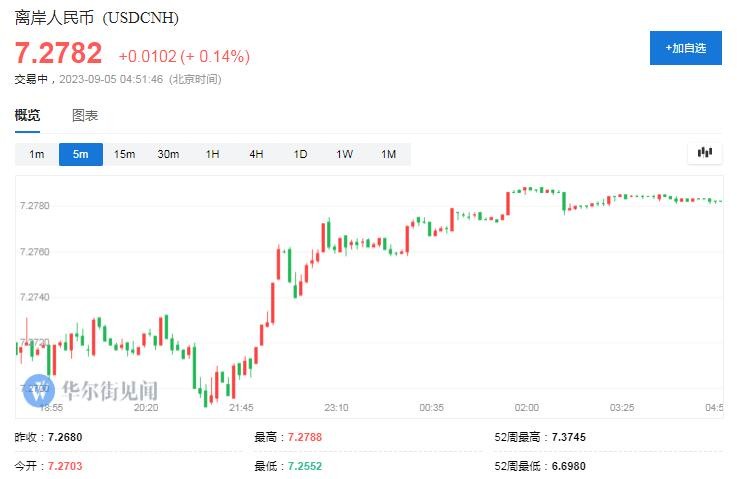Switch chart to 15m interval
Screen dimensions: 737x479
coord(124,154)
